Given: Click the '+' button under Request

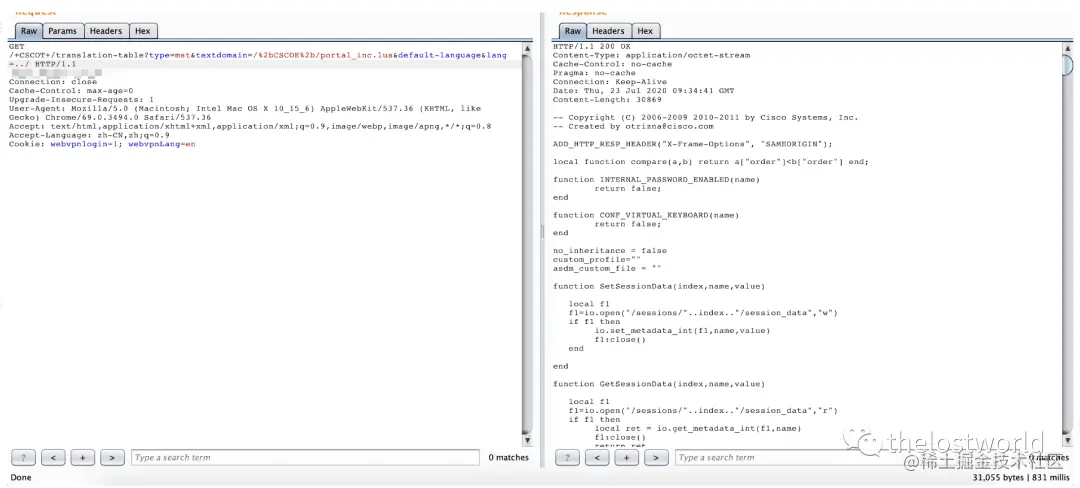Looking at the screenshot, I should [x=83, y=458].
